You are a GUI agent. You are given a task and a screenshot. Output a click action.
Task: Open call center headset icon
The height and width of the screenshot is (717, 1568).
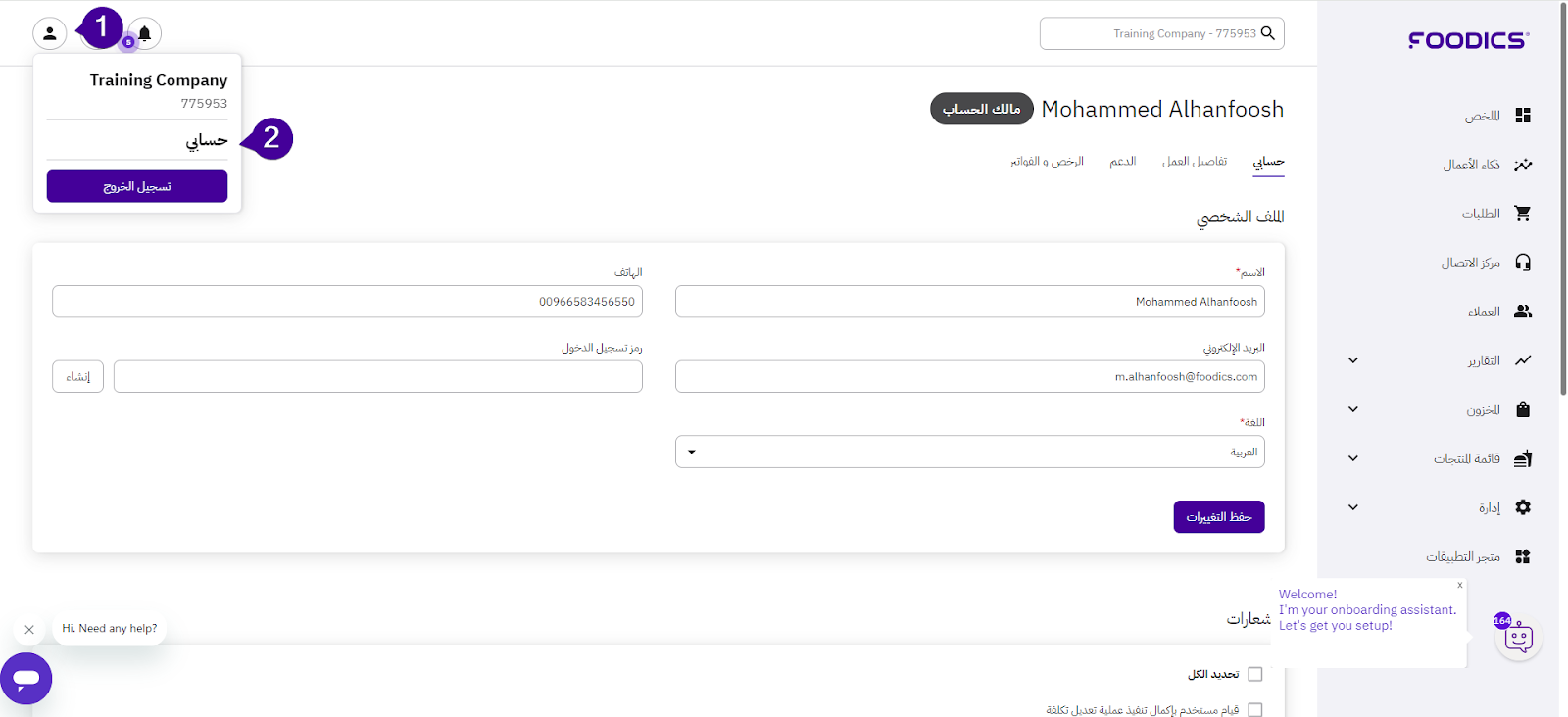pos(1522,263)
